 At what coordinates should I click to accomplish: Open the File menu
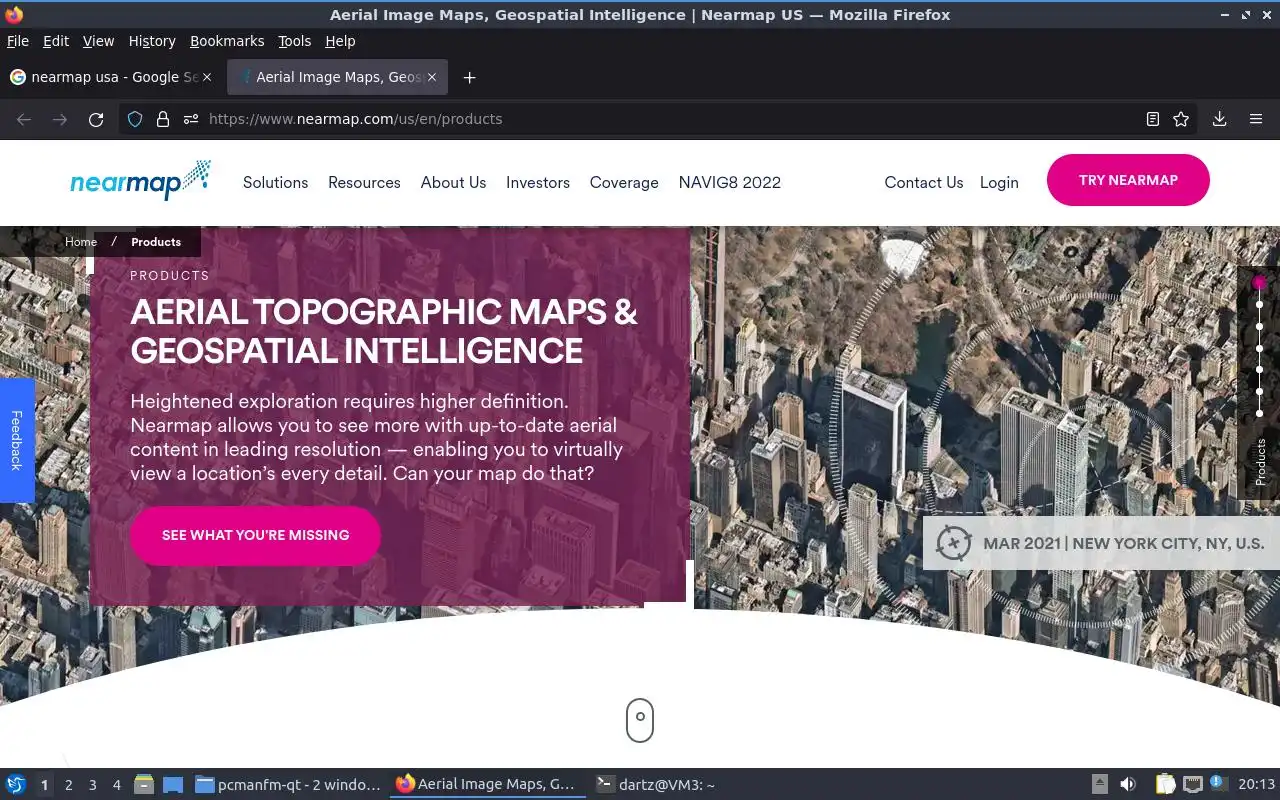pyautogui.click(x=18, y=41)
